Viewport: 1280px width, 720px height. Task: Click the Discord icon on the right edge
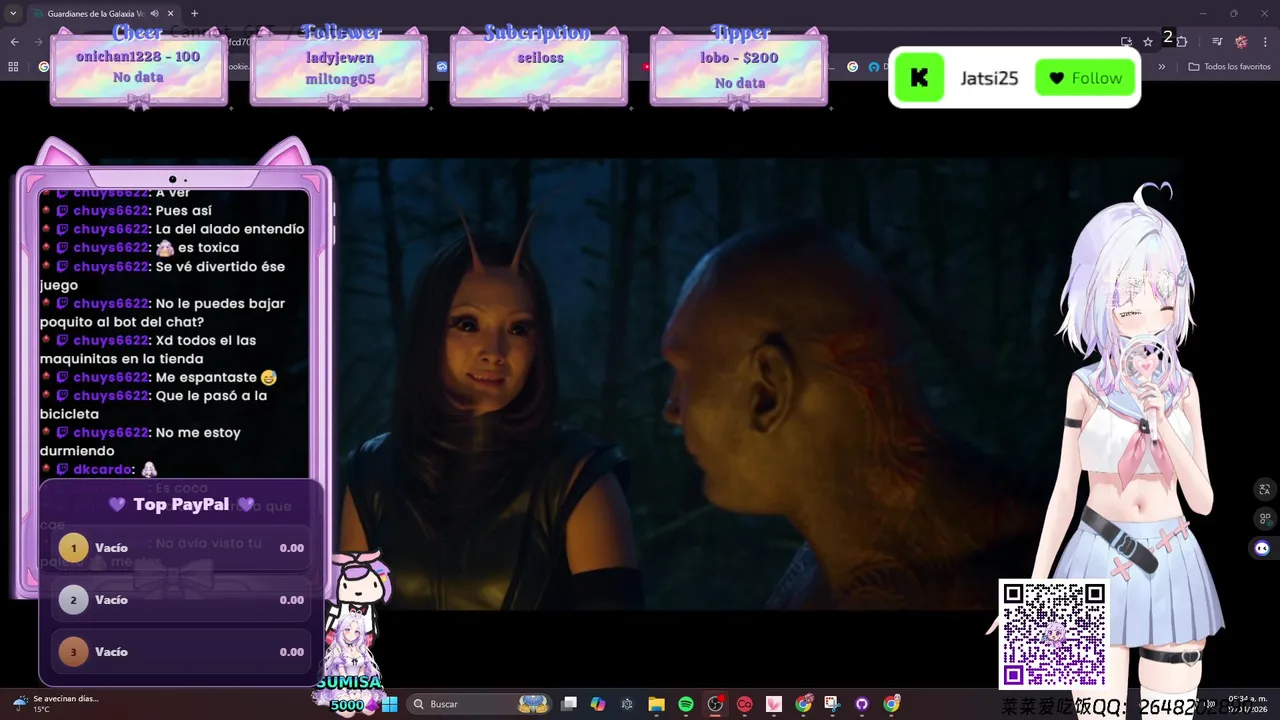point(1262,548)
